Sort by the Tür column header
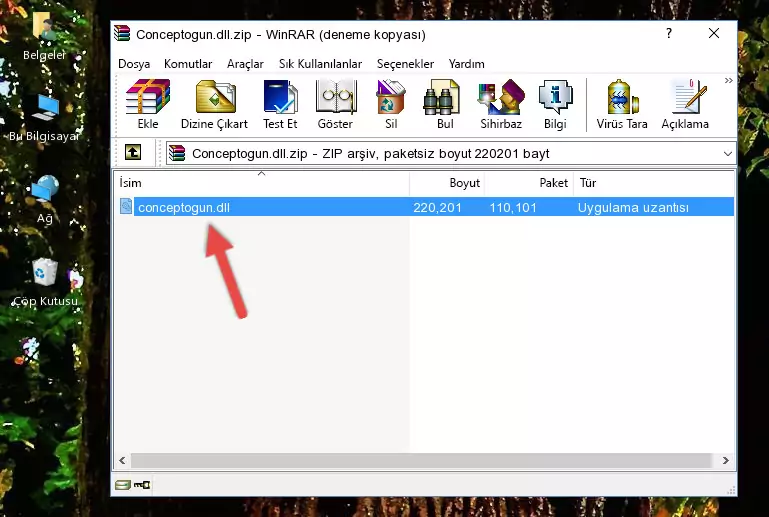This screenshot has height=517, width=769. click(x=654, y=183)
